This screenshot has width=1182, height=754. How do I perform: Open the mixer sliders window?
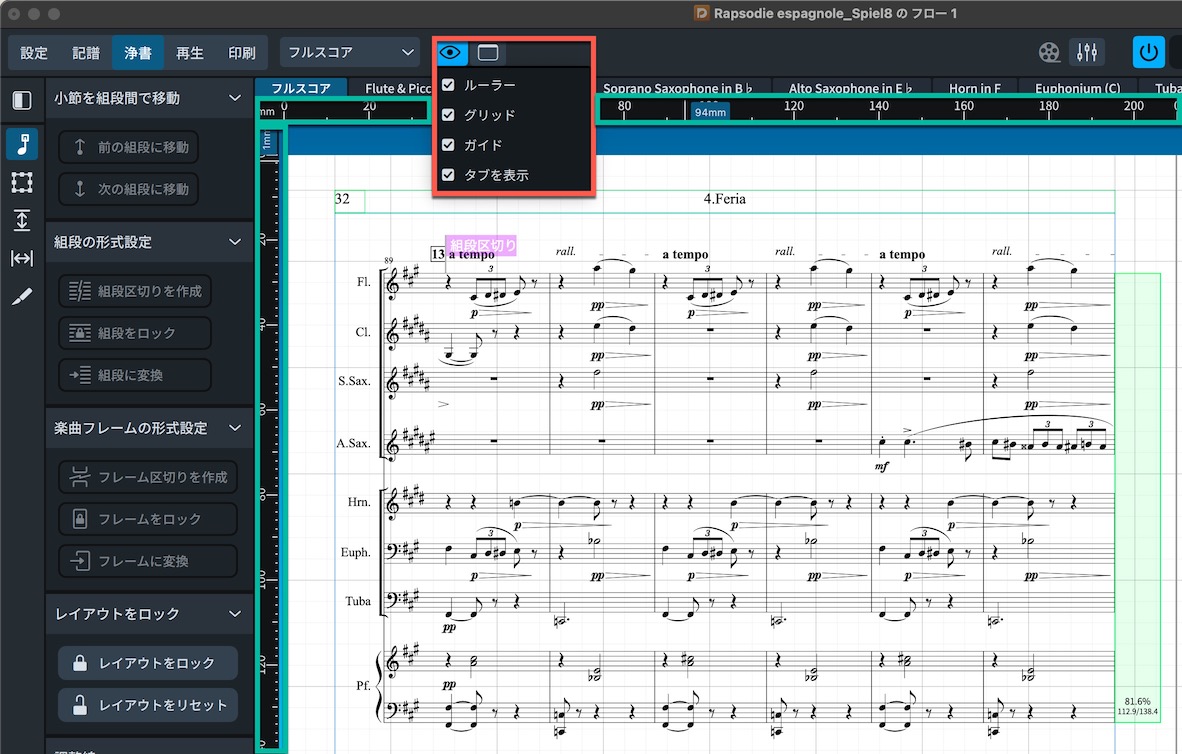pos(1087,52)
